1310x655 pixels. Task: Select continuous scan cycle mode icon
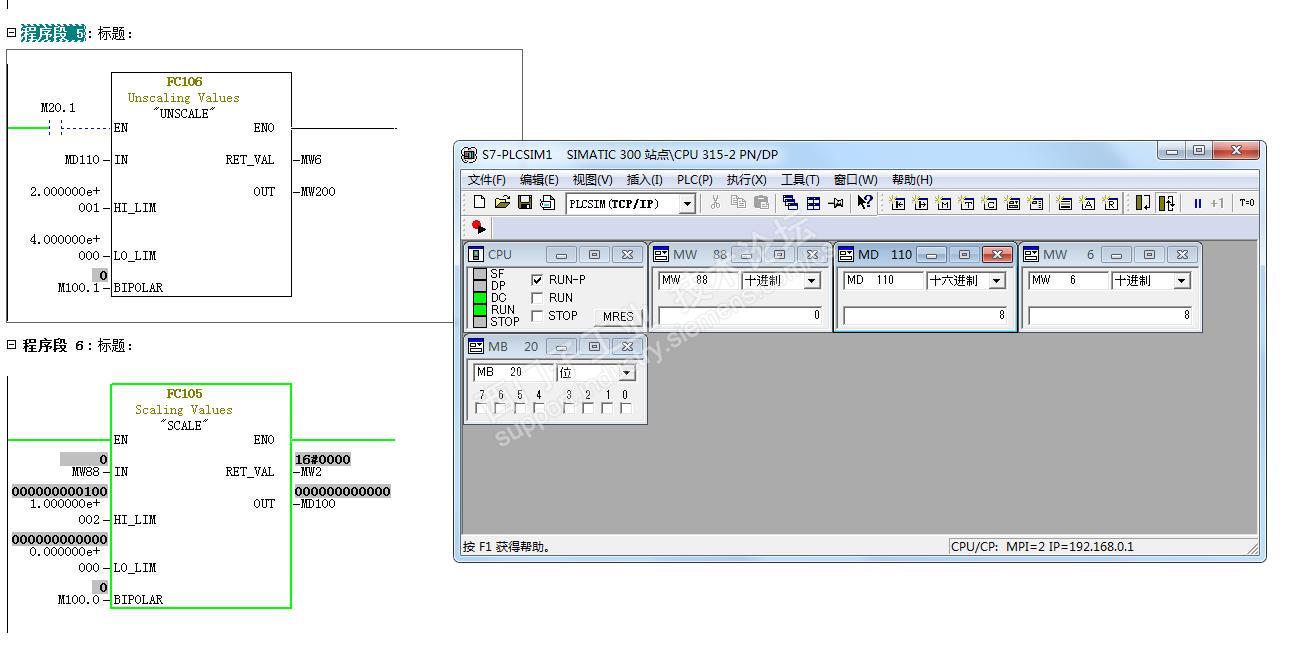click(1166, 203)
